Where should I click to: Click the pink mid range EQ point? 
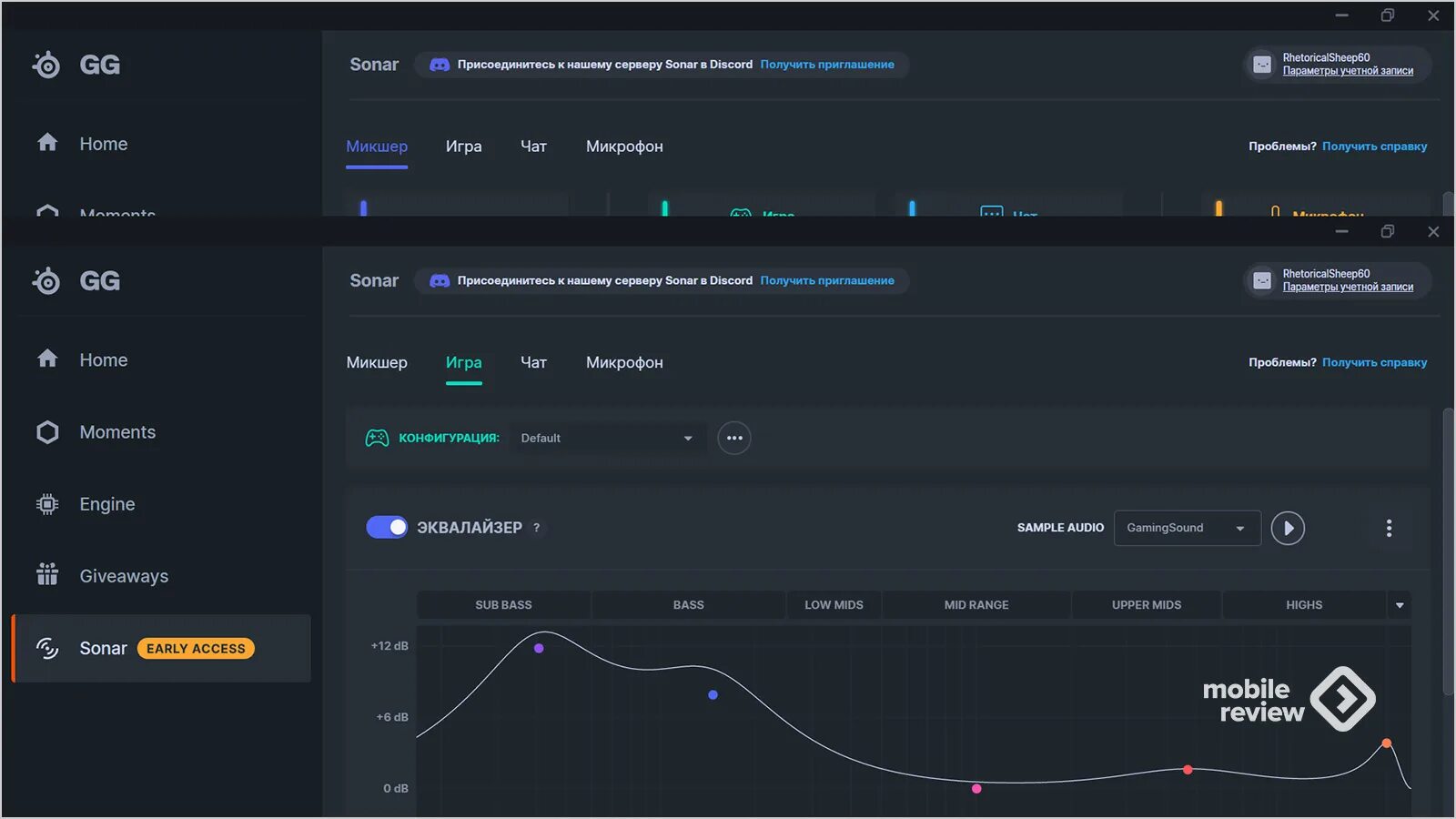tap(976, 789)
